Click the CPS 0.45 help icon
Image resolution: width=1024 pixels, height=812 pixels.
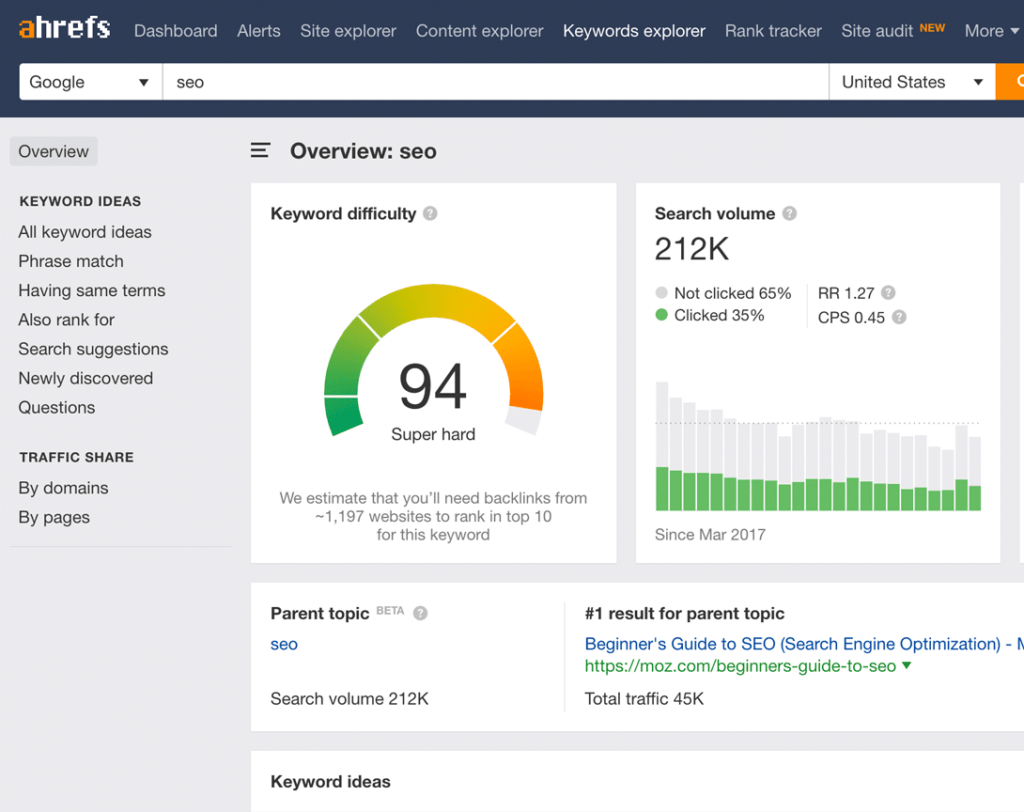pyautogui.click(x=899, y=317)
